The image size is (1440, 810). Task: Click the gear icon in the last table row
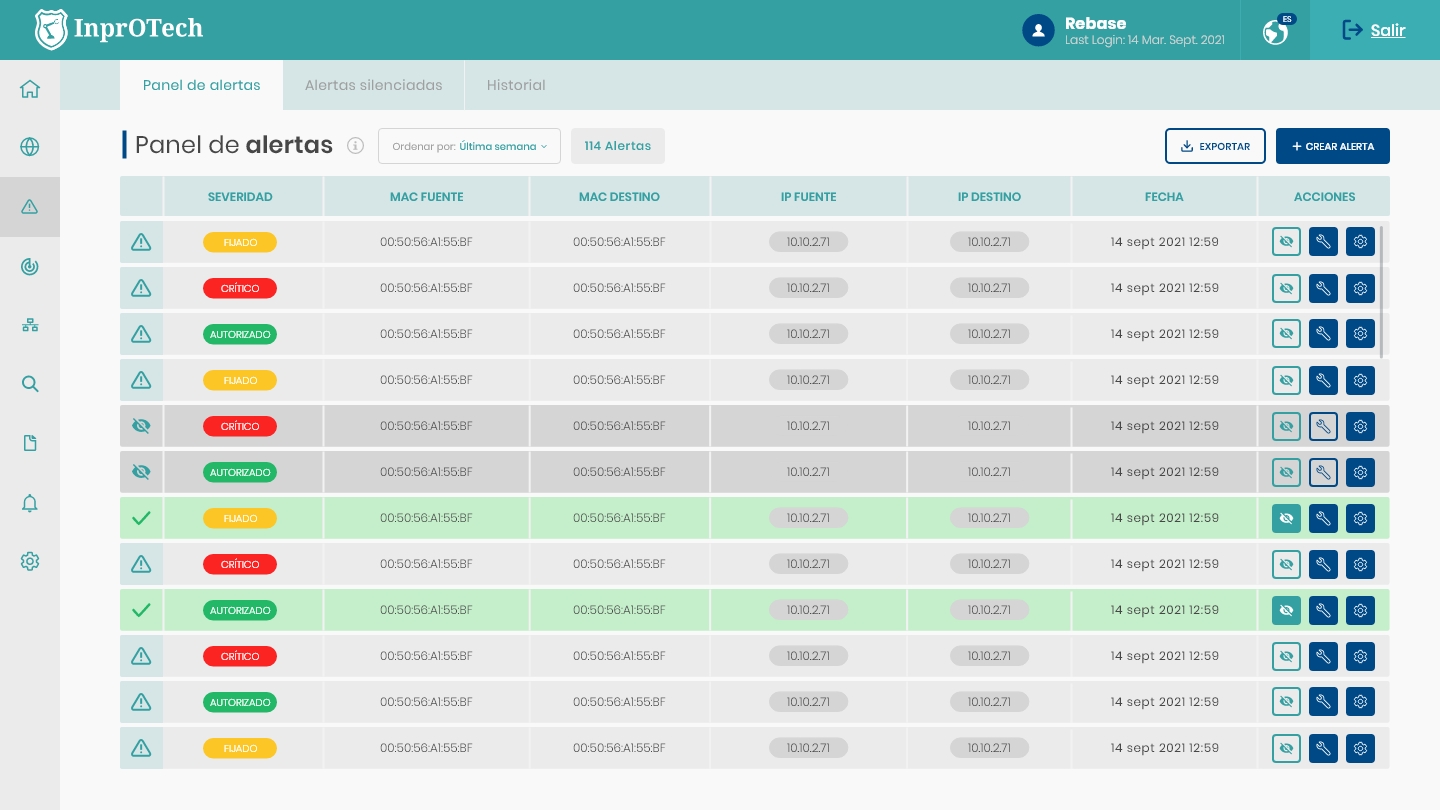point(1360,748)
